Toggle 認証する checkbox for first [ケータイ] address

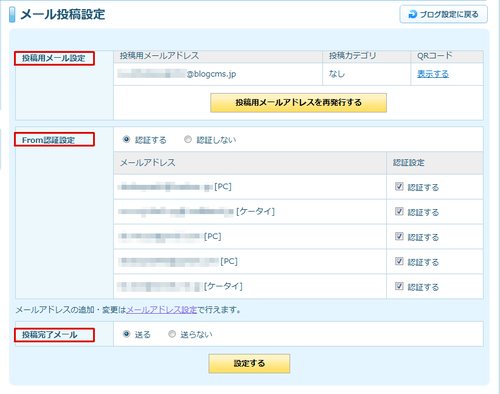coord(399,211)
